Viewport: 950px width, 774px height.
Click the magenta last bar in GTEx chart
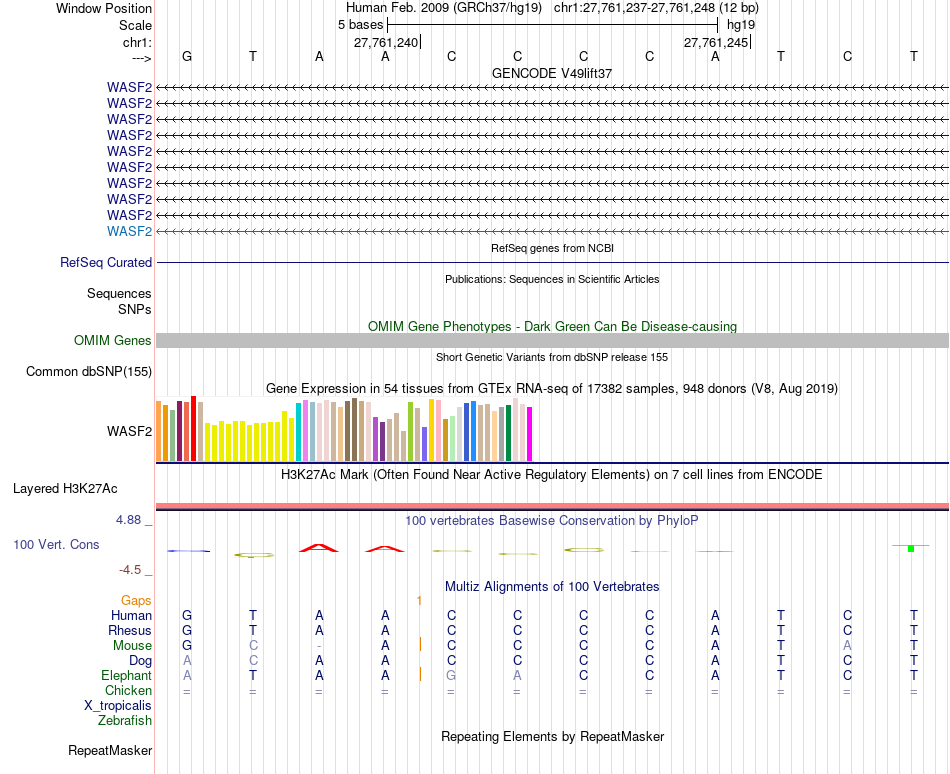pos(530,434)
